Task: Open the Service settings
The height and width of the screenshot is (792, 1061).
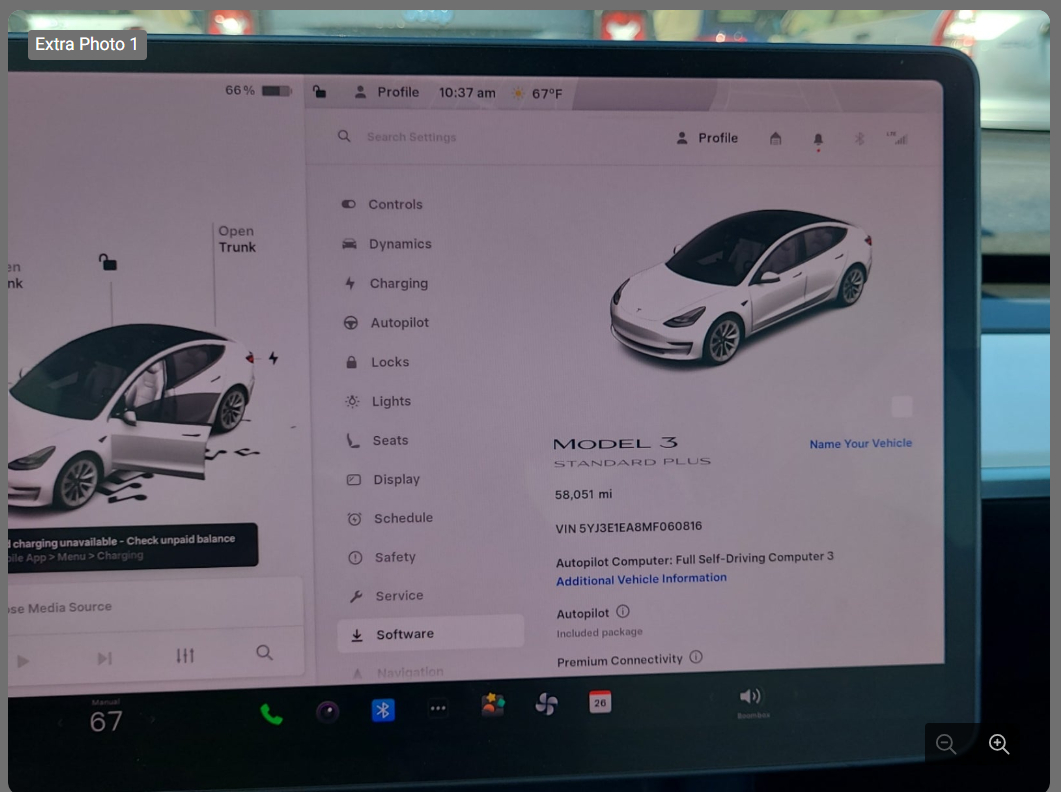Action: pyautogui.click(x=386, y=596)
